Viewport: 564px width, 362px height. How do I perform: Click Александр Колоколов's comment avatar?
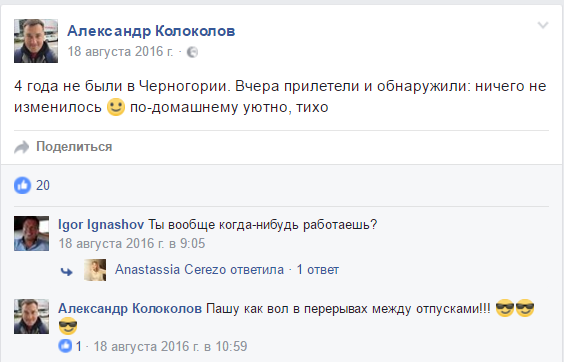31,316
